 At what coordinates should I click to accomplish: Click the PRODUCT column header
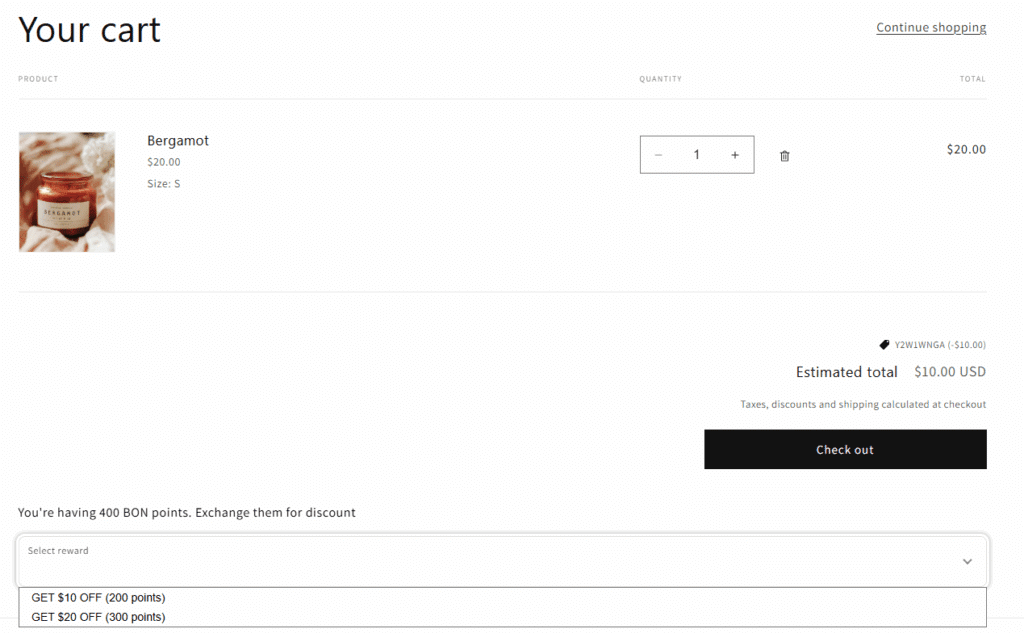(x=38, y=79)
